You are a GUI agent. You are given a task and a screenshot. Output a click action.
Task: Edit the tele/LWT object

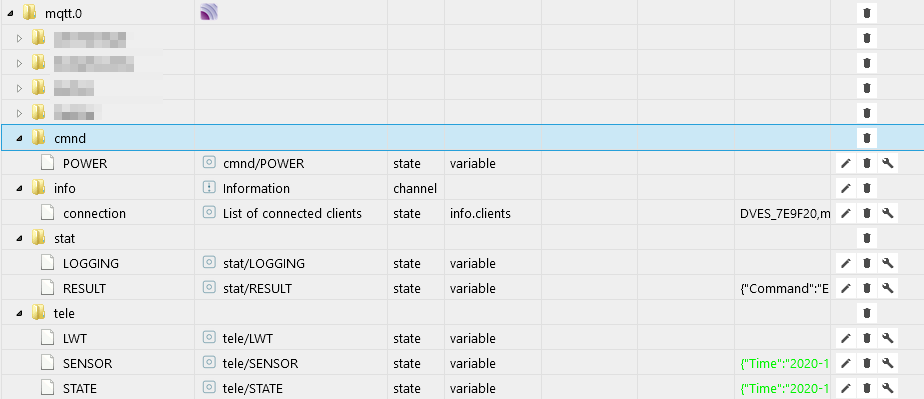point(846,338)
